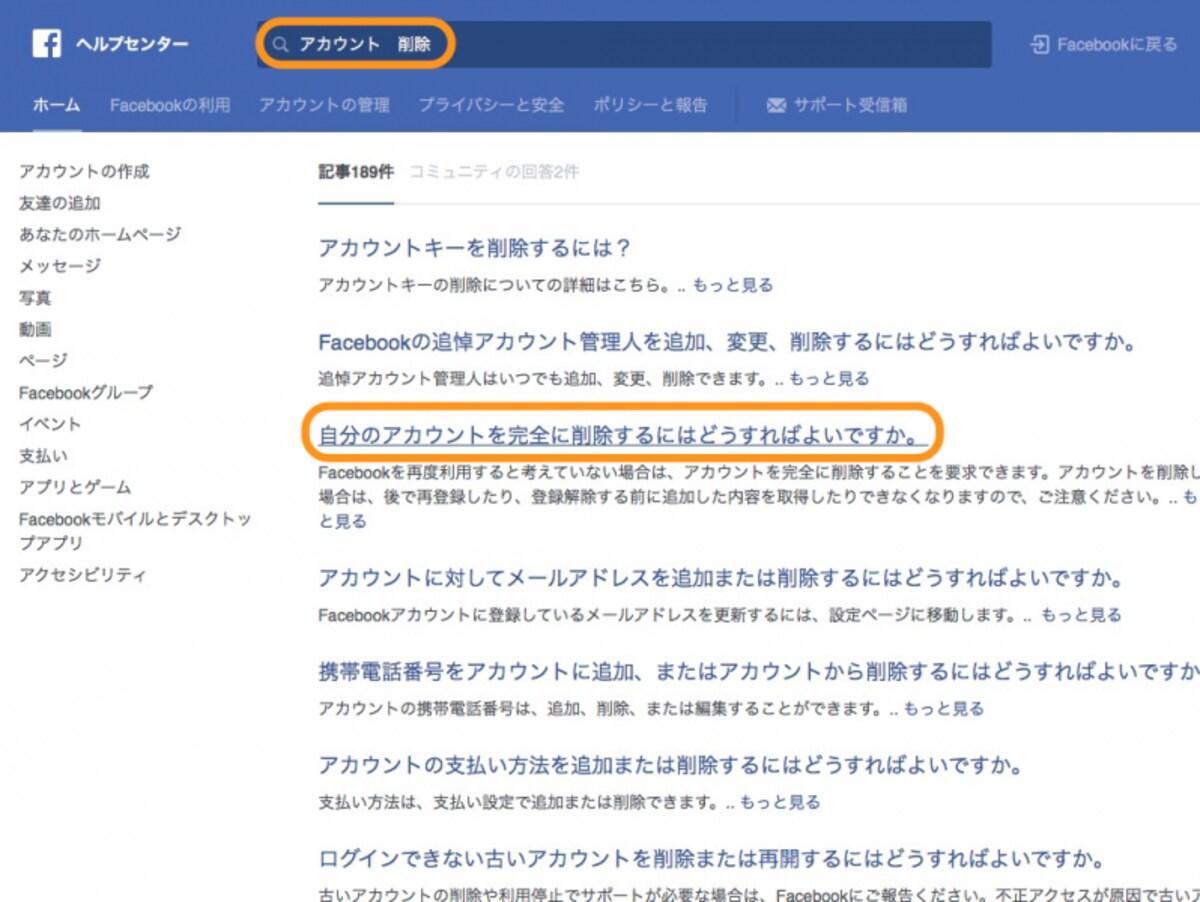Open article ログインできない古いアカウントを削除
1200x902 pixels.
coord(712,860)
